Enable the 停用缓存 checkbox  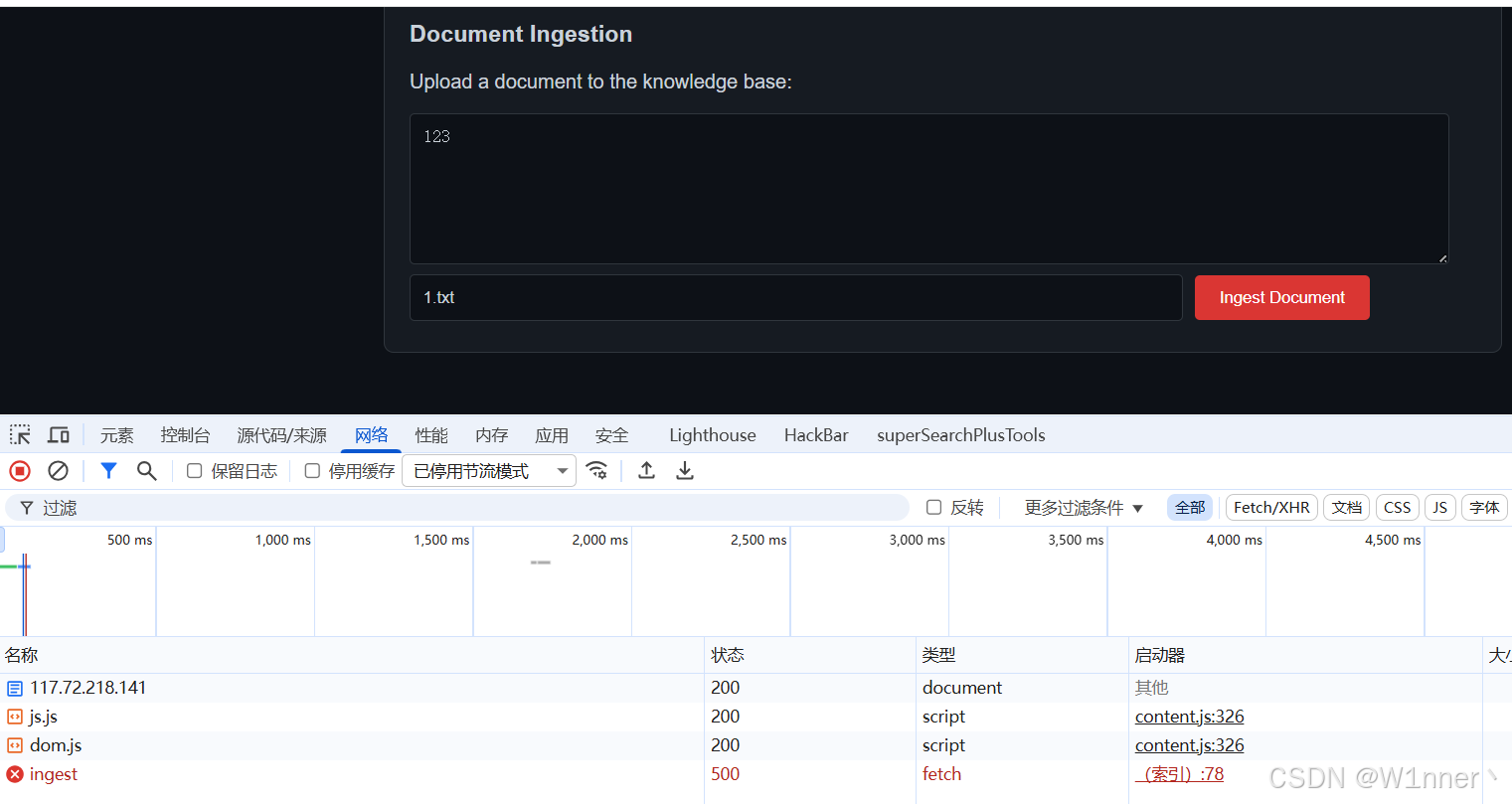click(312, 471)
